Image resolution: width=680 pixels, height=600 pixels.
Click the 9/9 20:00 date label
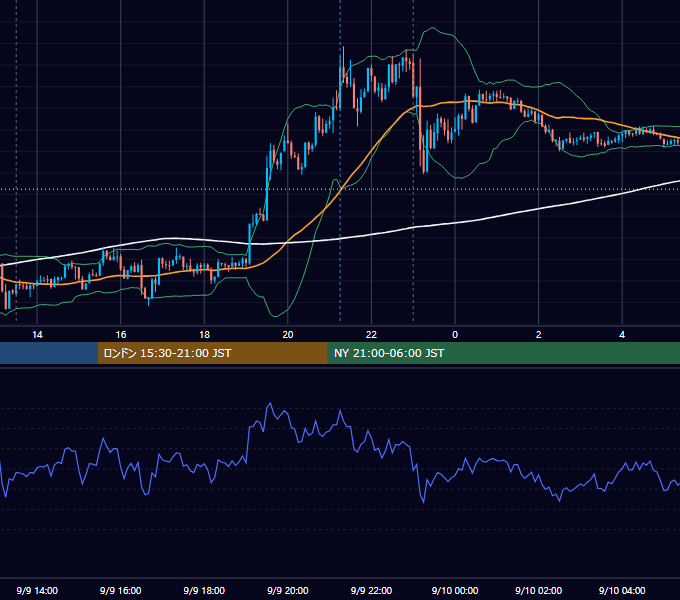288,590
